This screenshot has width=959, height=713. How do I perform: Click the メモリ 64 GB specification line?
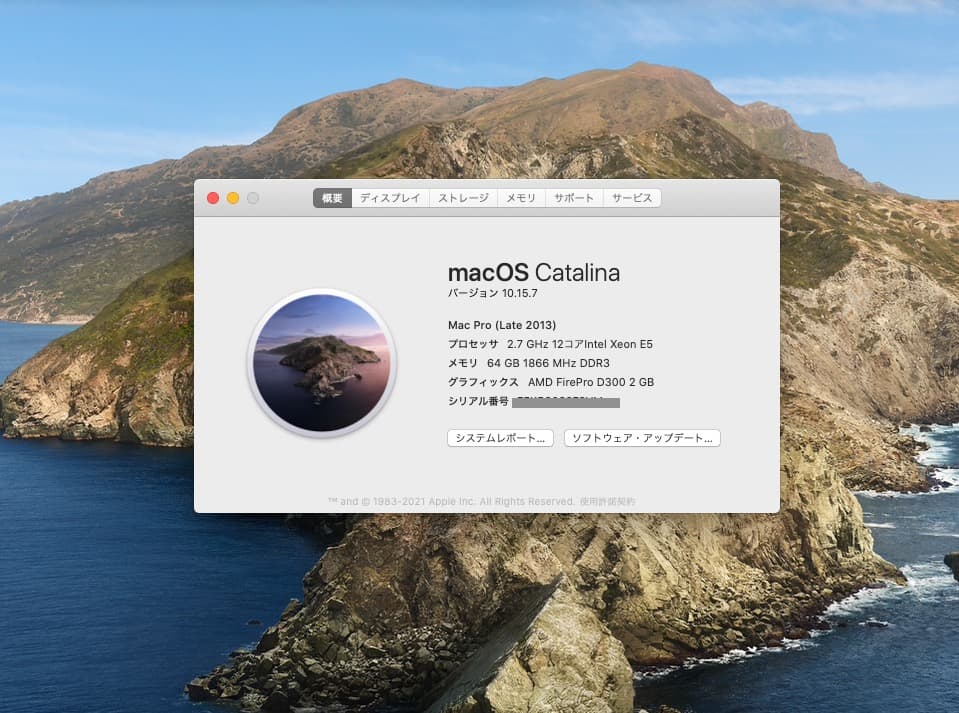click(527, 363)
